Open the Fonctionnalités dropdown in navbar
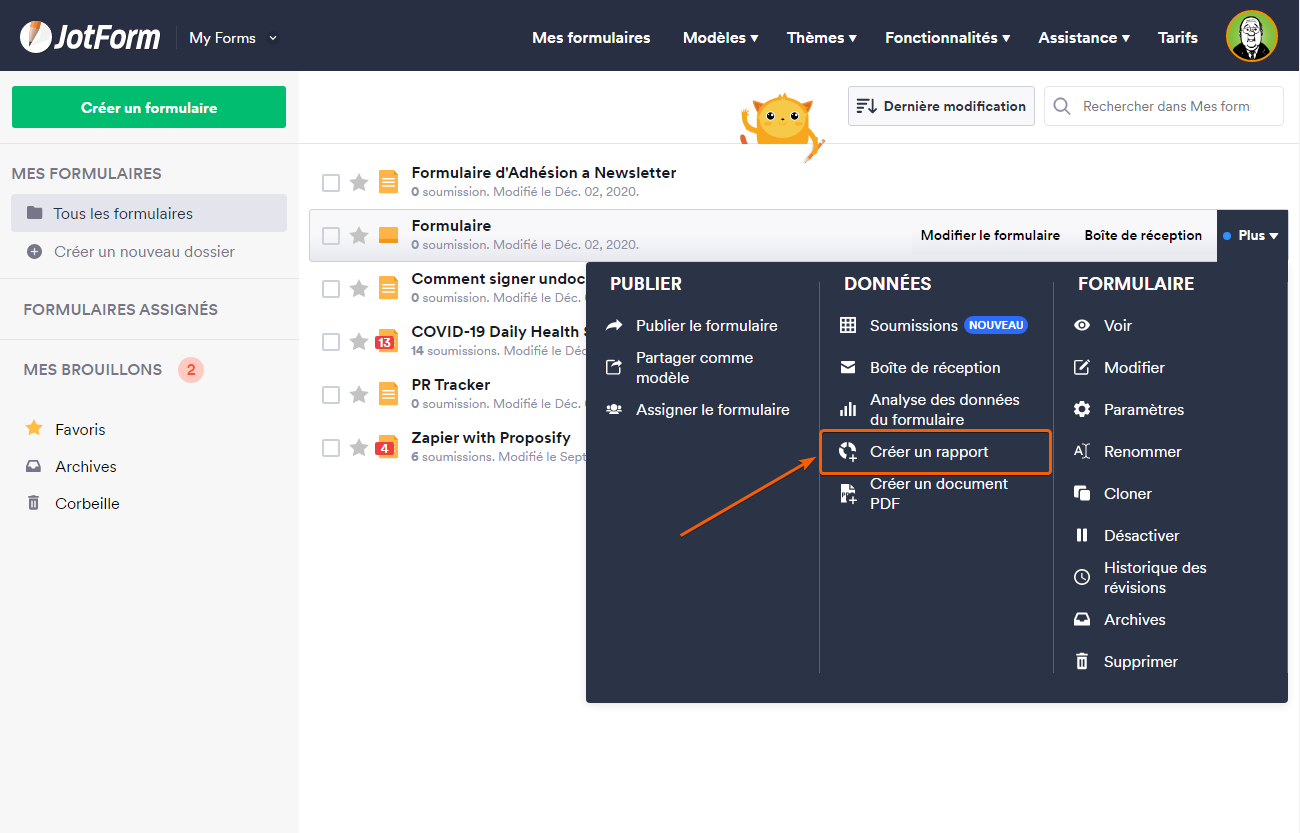The height and width of the screenshot is (833, 1300). [x=947, y=38]
